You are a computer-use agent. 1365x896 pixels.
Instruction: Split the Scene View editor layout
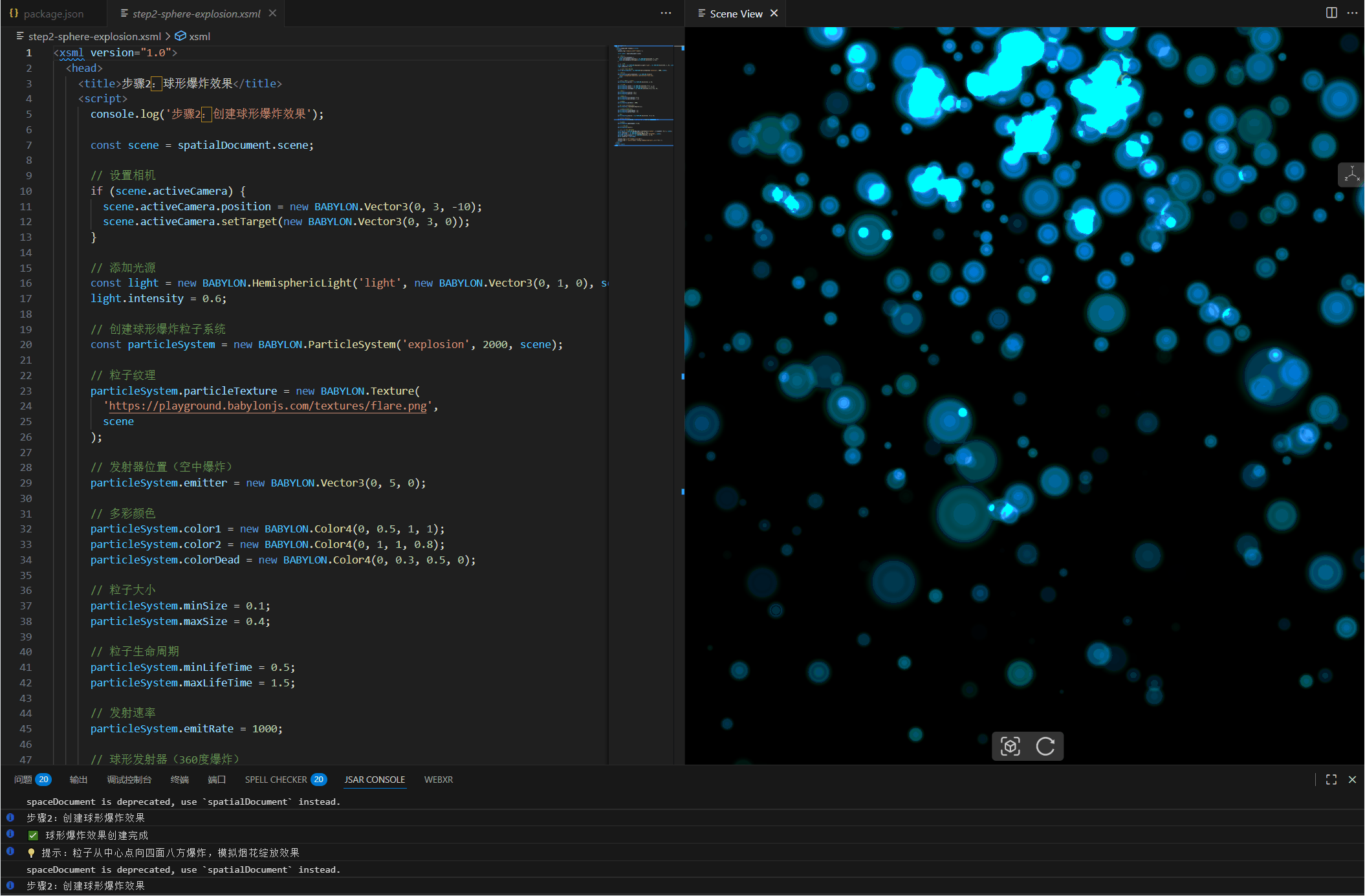pyautogui.click(x=1331, y=13)
